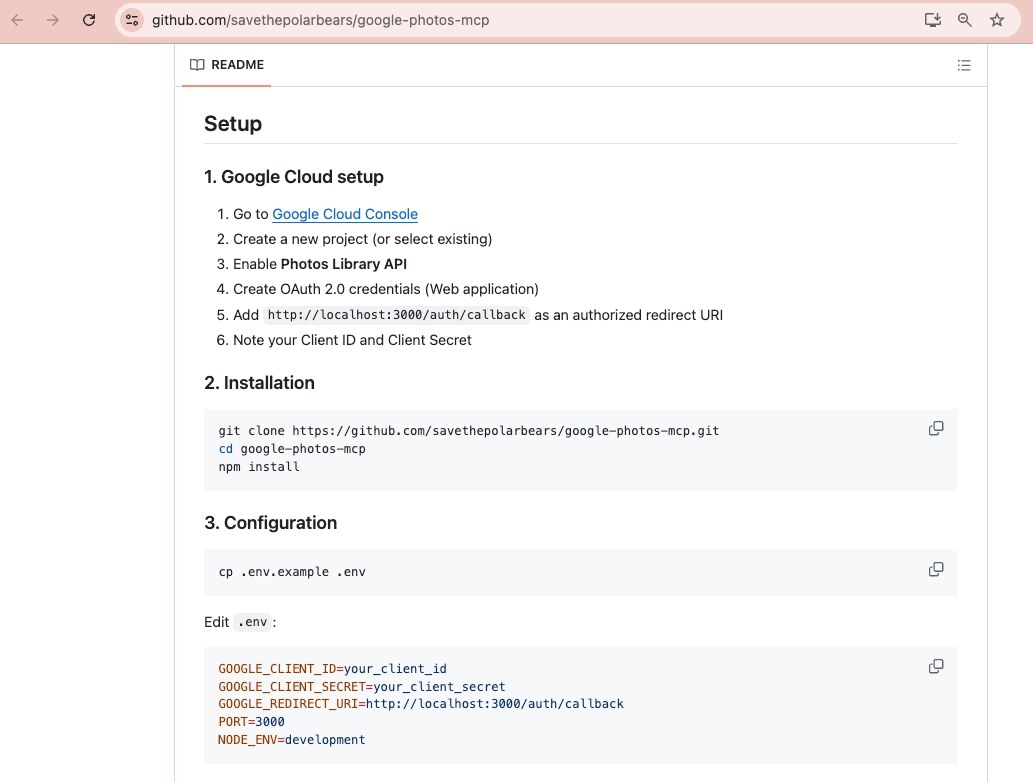
Task: Click the "3. Configuration" heading
Action: coord(271,522)
